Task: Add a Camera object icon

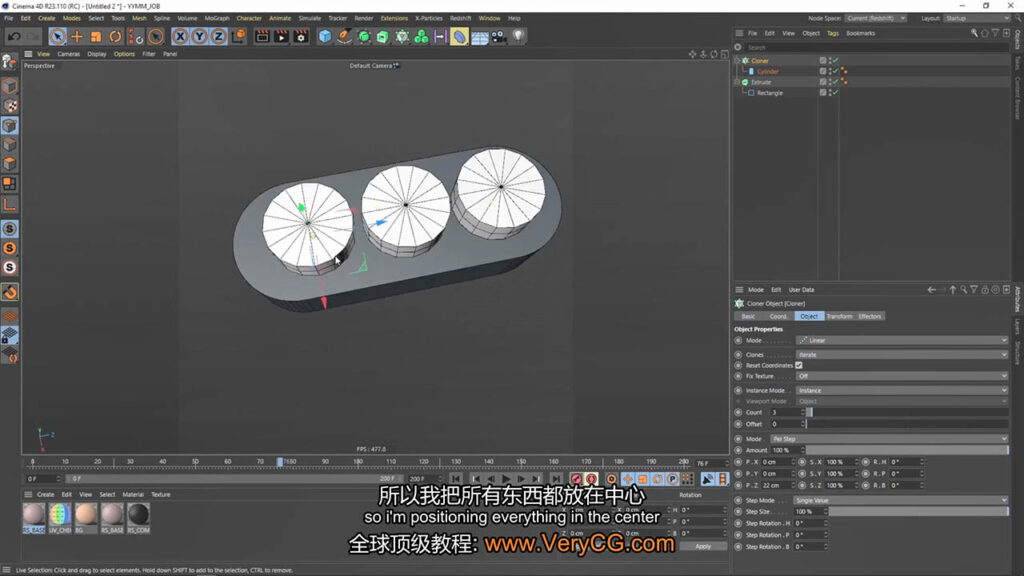Action: [498, 37]
